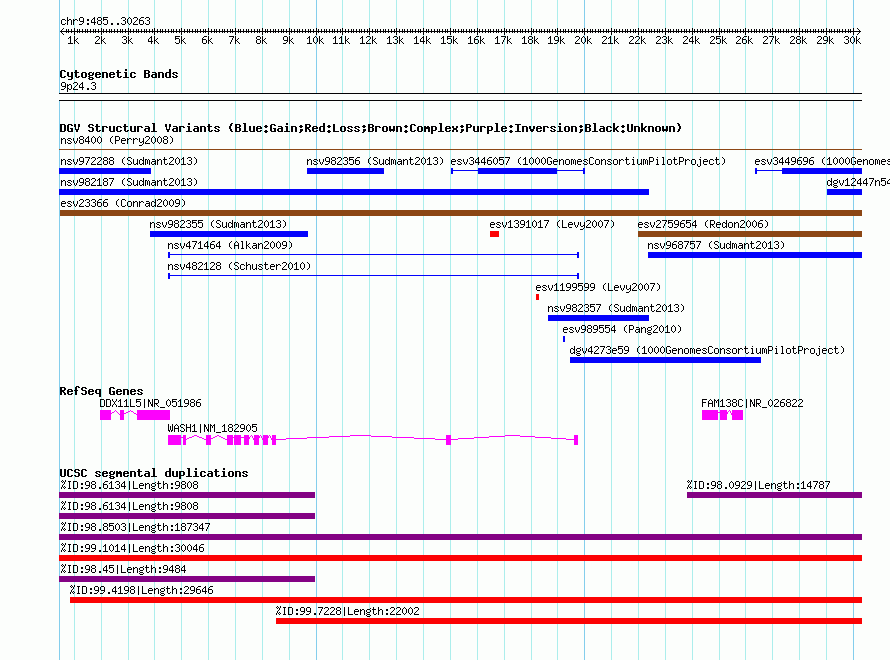This screenshot has height=660, width=890.
Task: Click the small red esv1199599 (Levy2007) marker
Action: pyautogui.click(x=538, y=297)
